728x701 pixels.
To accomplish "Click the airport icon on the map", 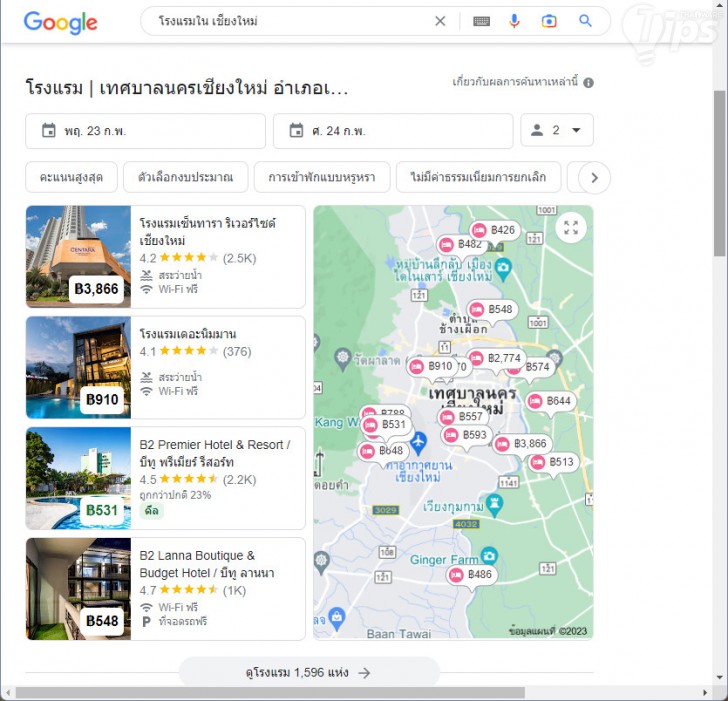I will pyautogui.click(x=418, y=441).
